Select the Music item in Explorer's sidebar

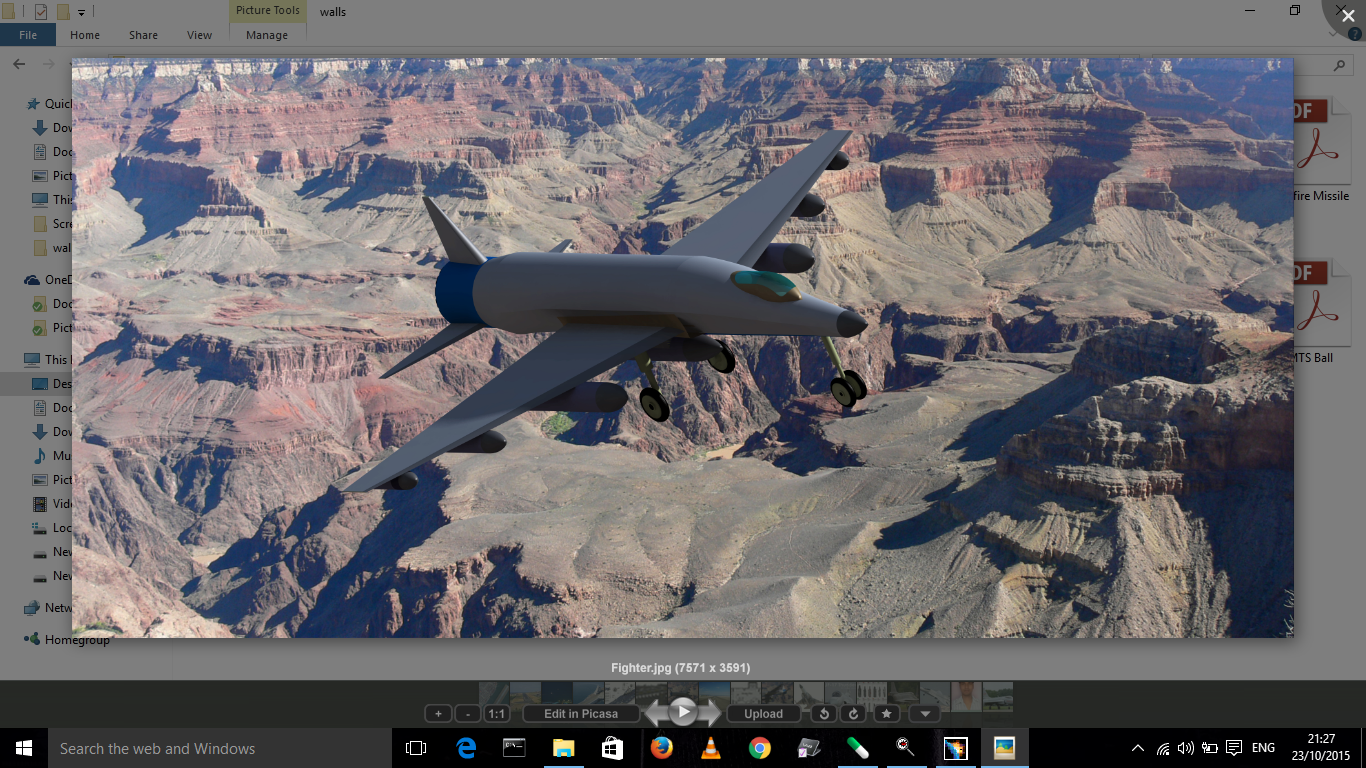(52, 456)
